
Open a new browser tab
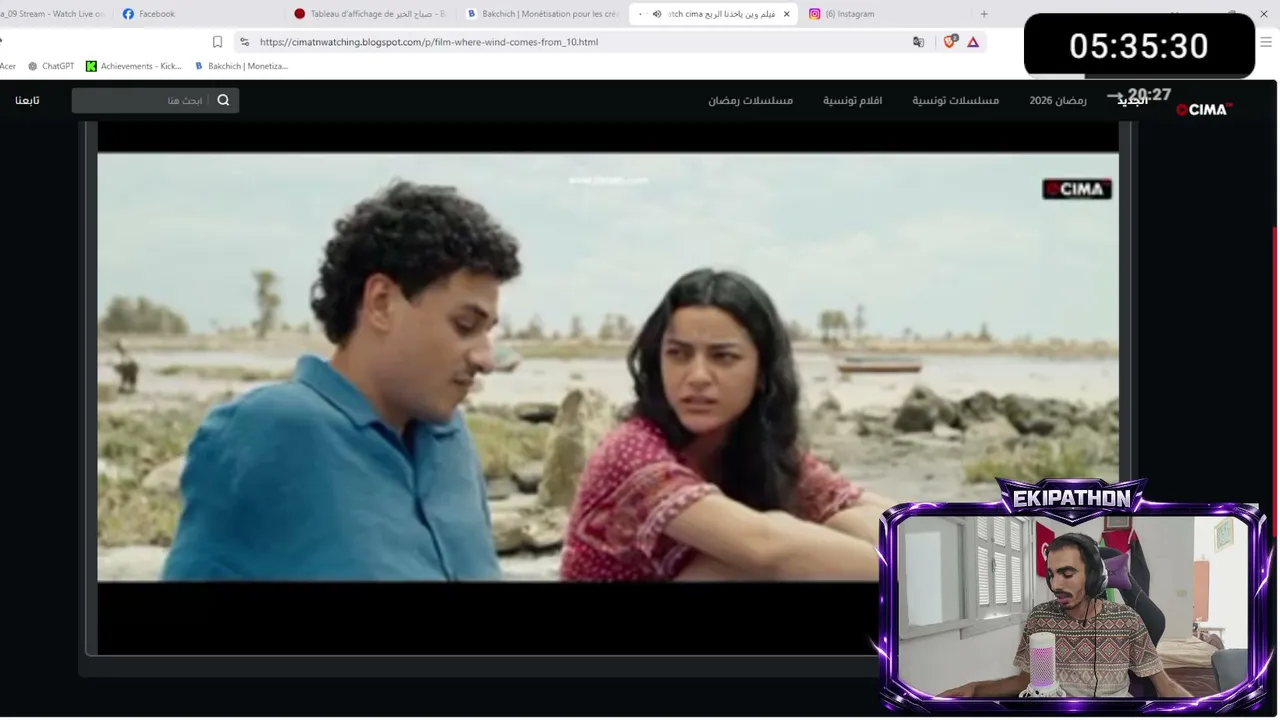(984, 14)
